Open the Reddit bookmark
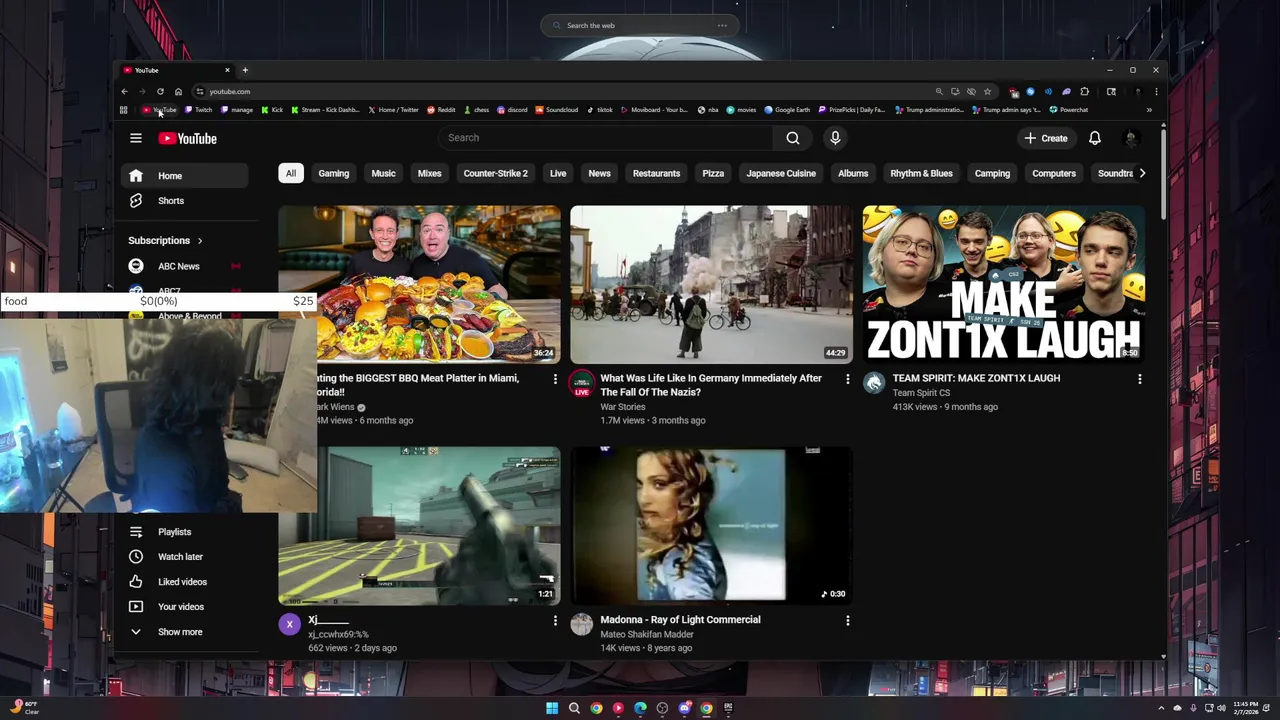Viewport: 1280px width, 720px height. (441, 110)
